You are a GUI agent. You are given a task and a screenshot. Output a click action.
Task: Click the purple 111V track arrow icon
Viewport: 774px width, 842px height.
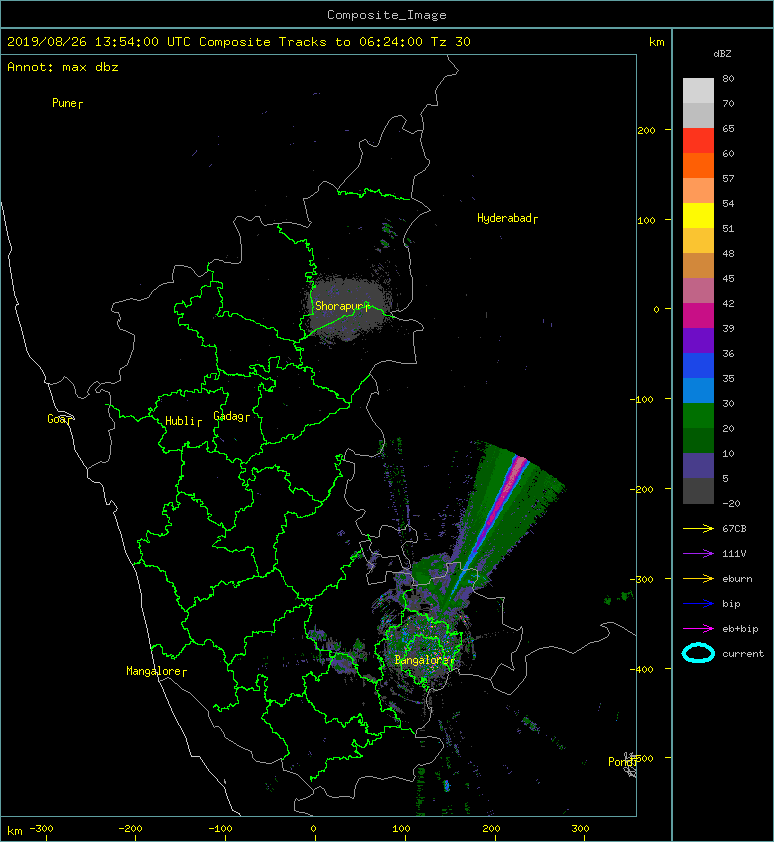click(x=698, y=554)
